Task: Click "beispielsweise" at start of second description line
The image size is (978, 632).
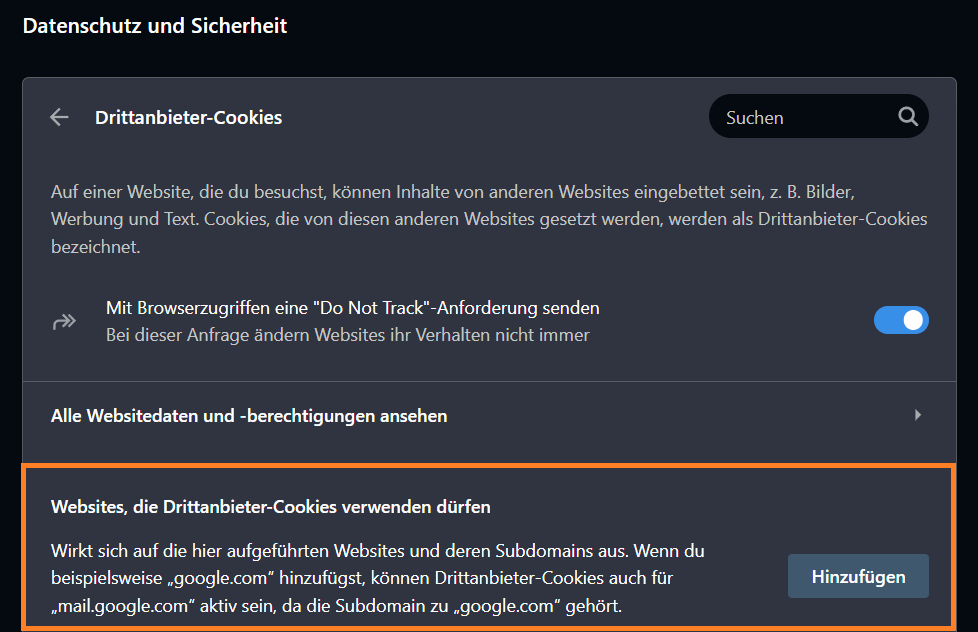Action: (x=104, y=578)
